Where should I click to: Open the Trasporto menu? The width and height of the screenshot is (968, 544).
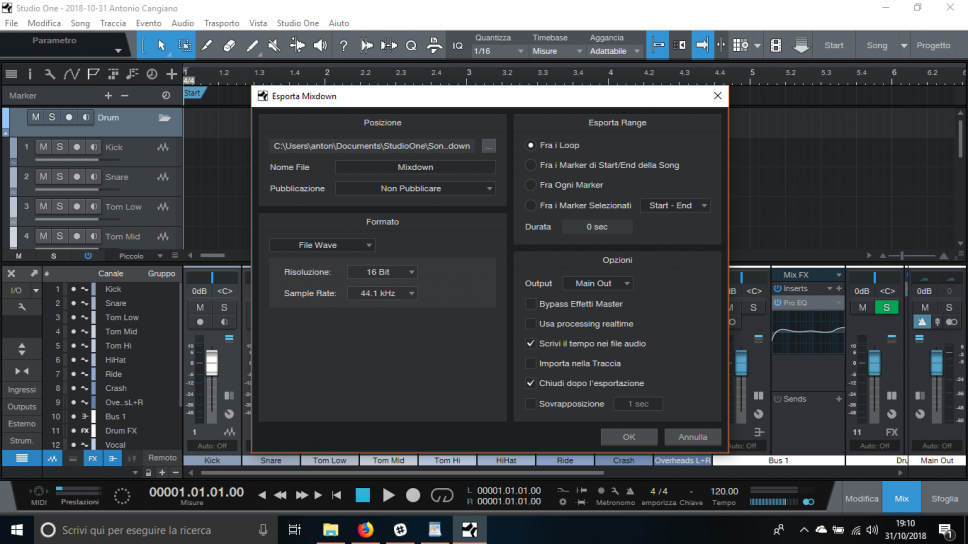(221, 22)
